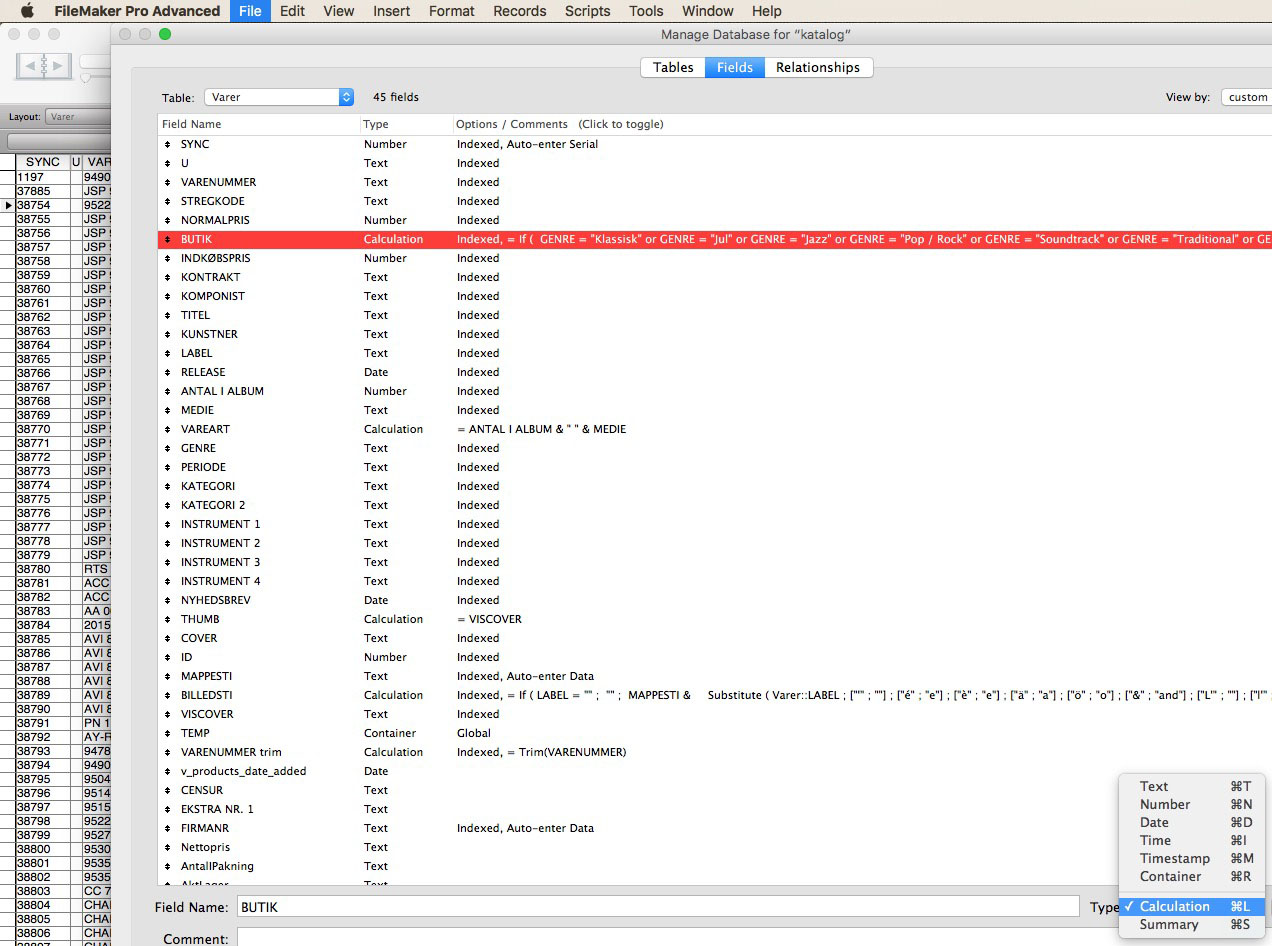This screenshot has height=946, width=1272.
Task: Choose Calculation in the Type popup menu
Action: (x=1191, y=906)
